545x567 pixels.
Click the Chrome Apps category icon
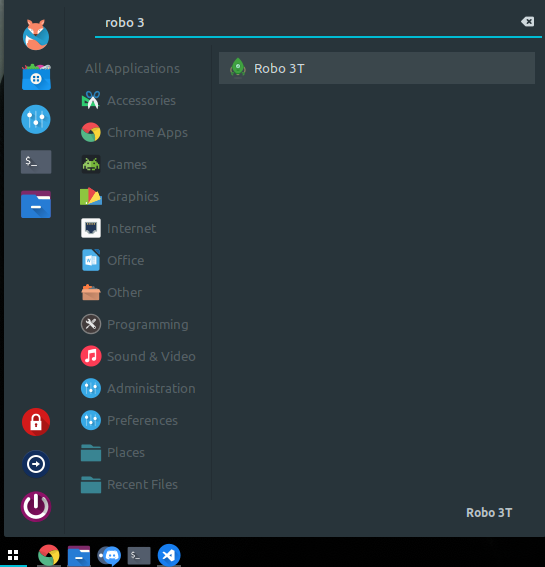(x=91, y=132)
